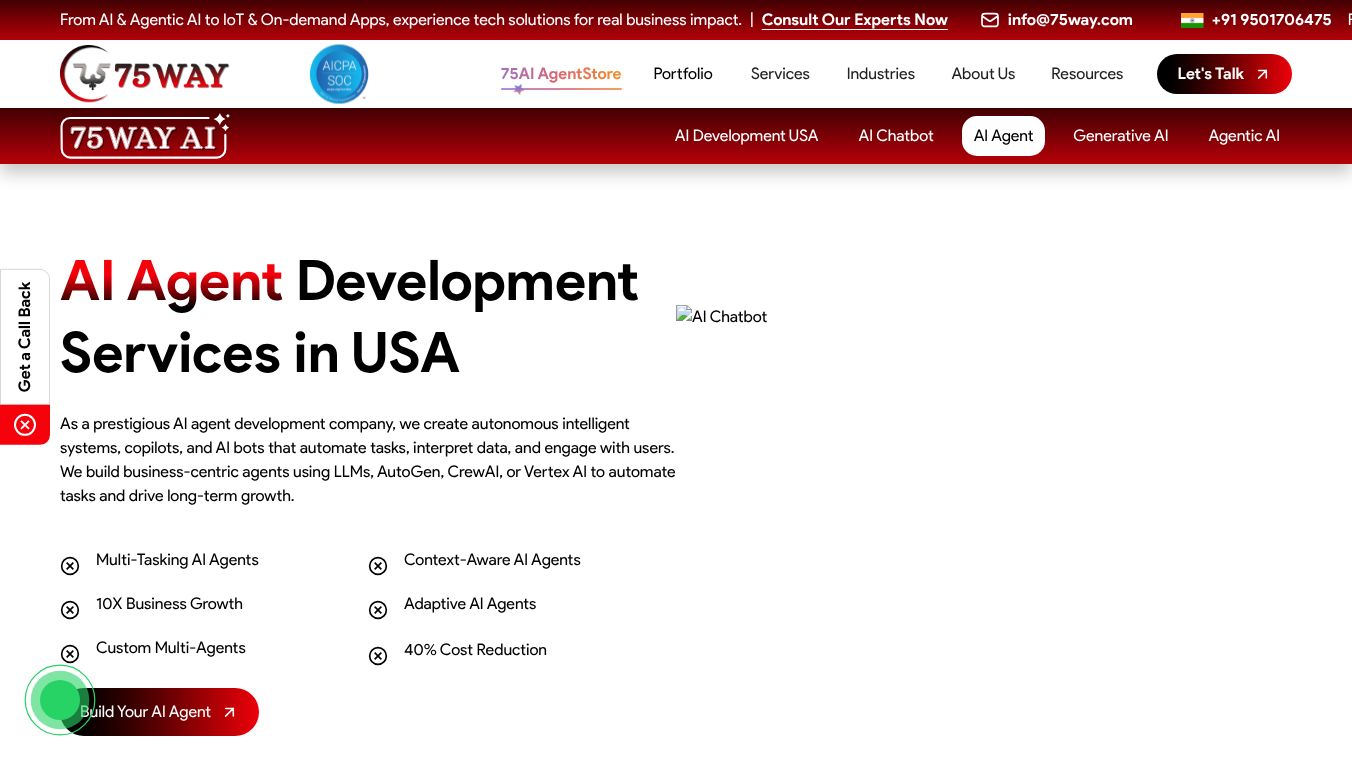Click the envelope icon beside info@75way.com

tap(989, 20)
